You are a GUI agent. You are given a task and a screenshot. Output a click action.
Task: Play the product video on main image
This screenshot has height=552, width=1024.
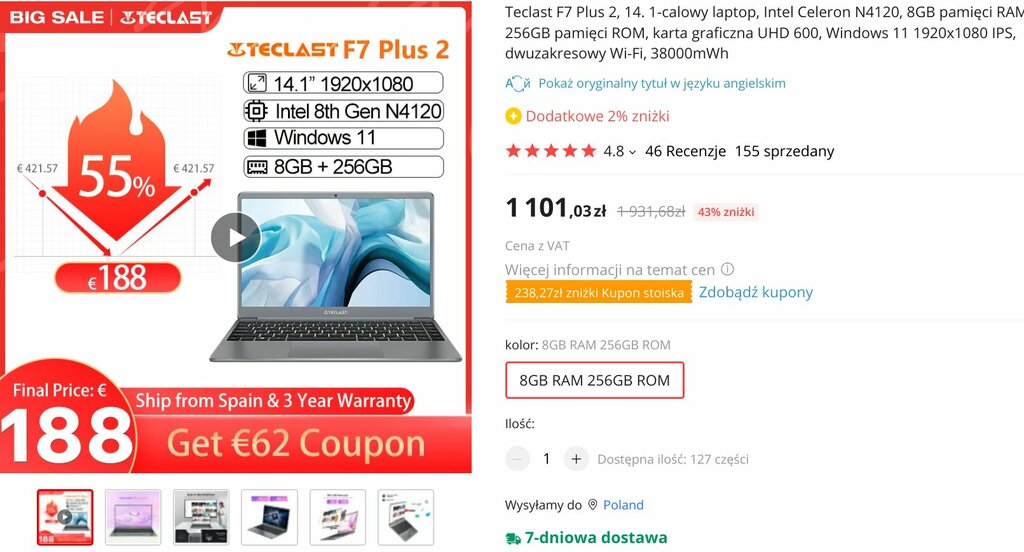pos(236,238)
